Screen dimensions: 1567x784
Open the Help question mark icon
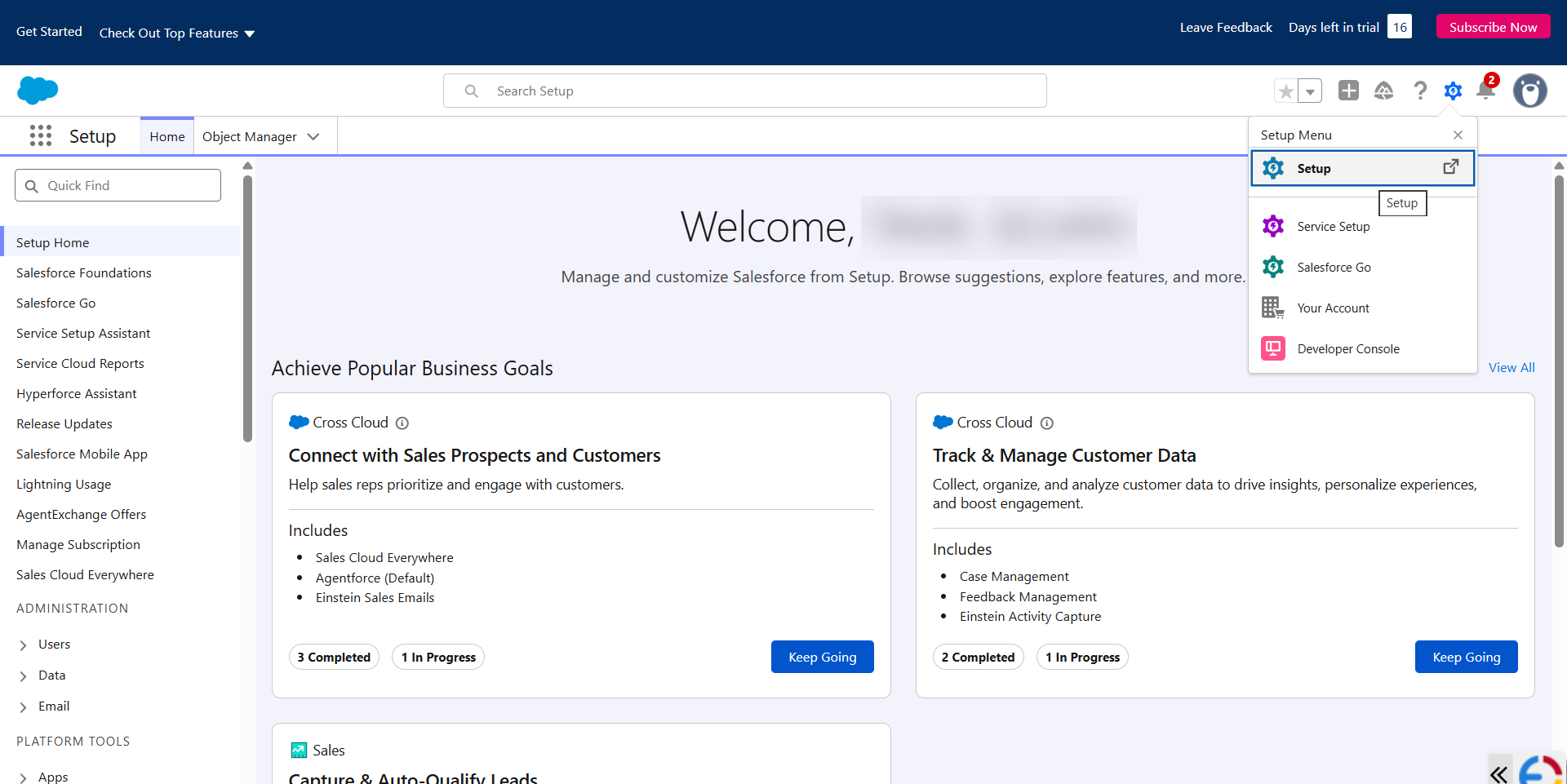(x=1420, y=91)
